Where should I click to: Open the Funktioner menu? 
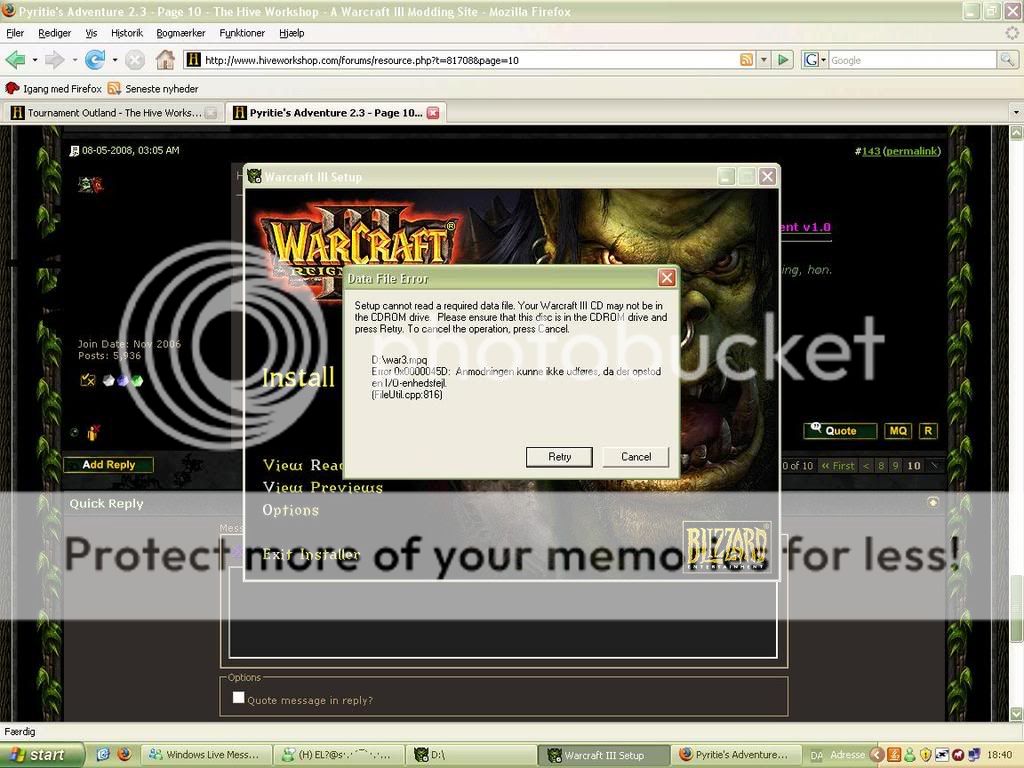pos(242,33)
